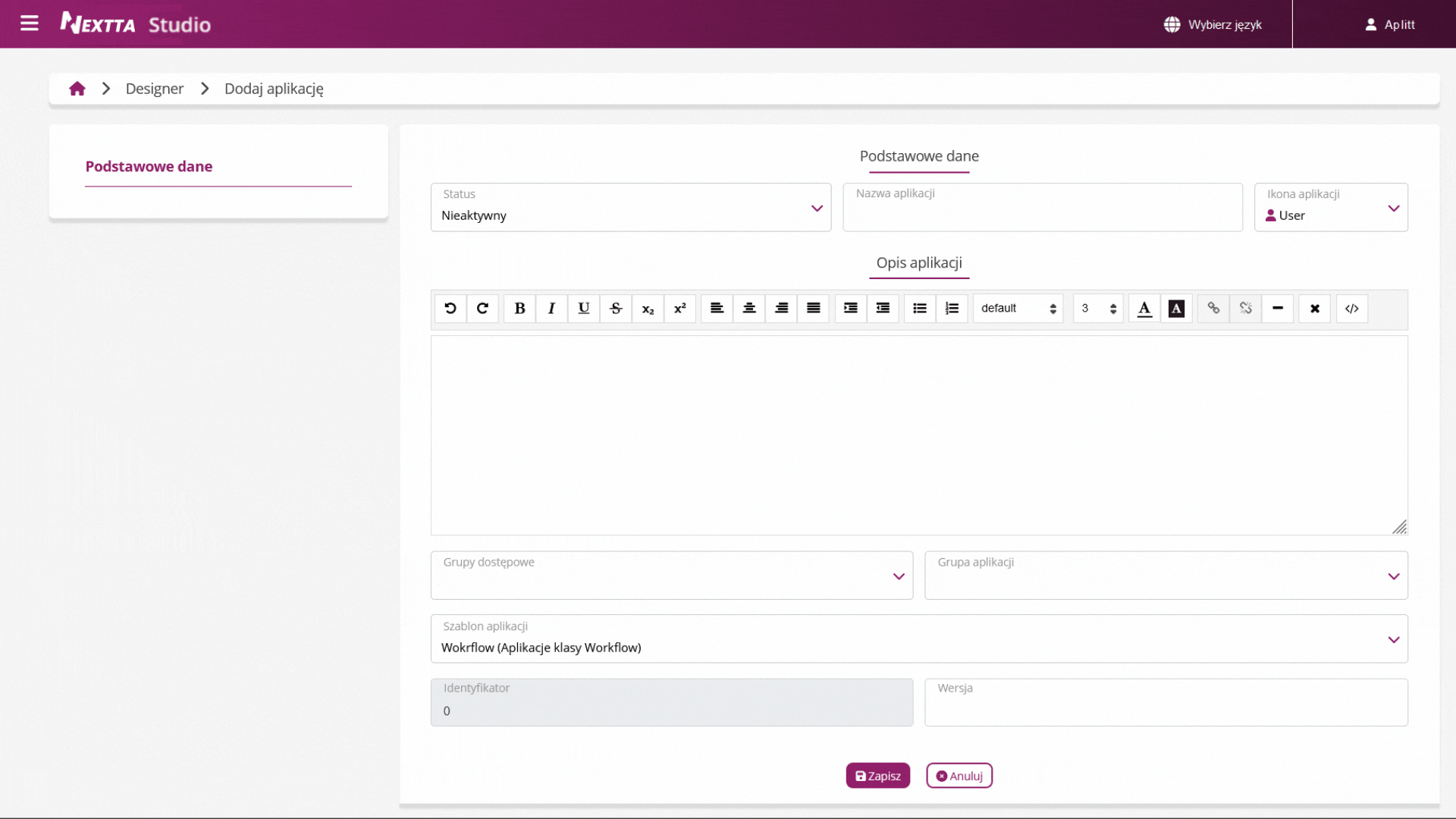Toggle italic formatting in the editor
Viewport: 1456px width, 819px height.
[551, 309]
